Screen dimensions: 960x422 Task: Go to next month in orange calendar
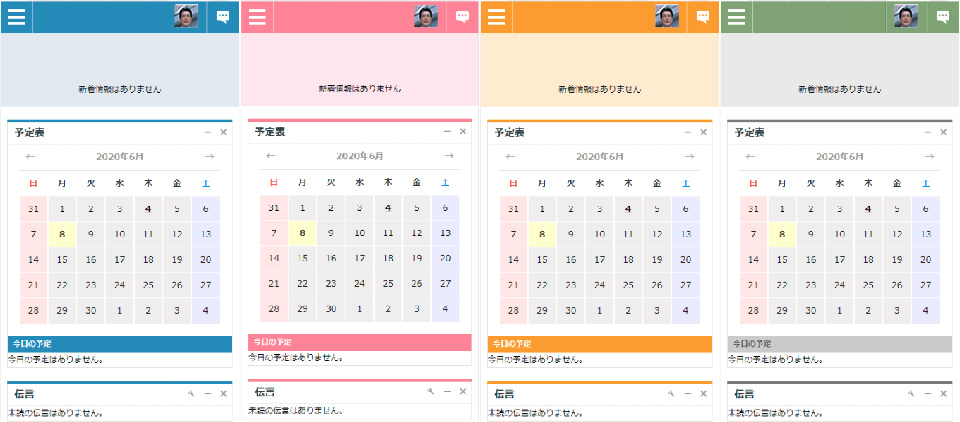coord(689,157)
